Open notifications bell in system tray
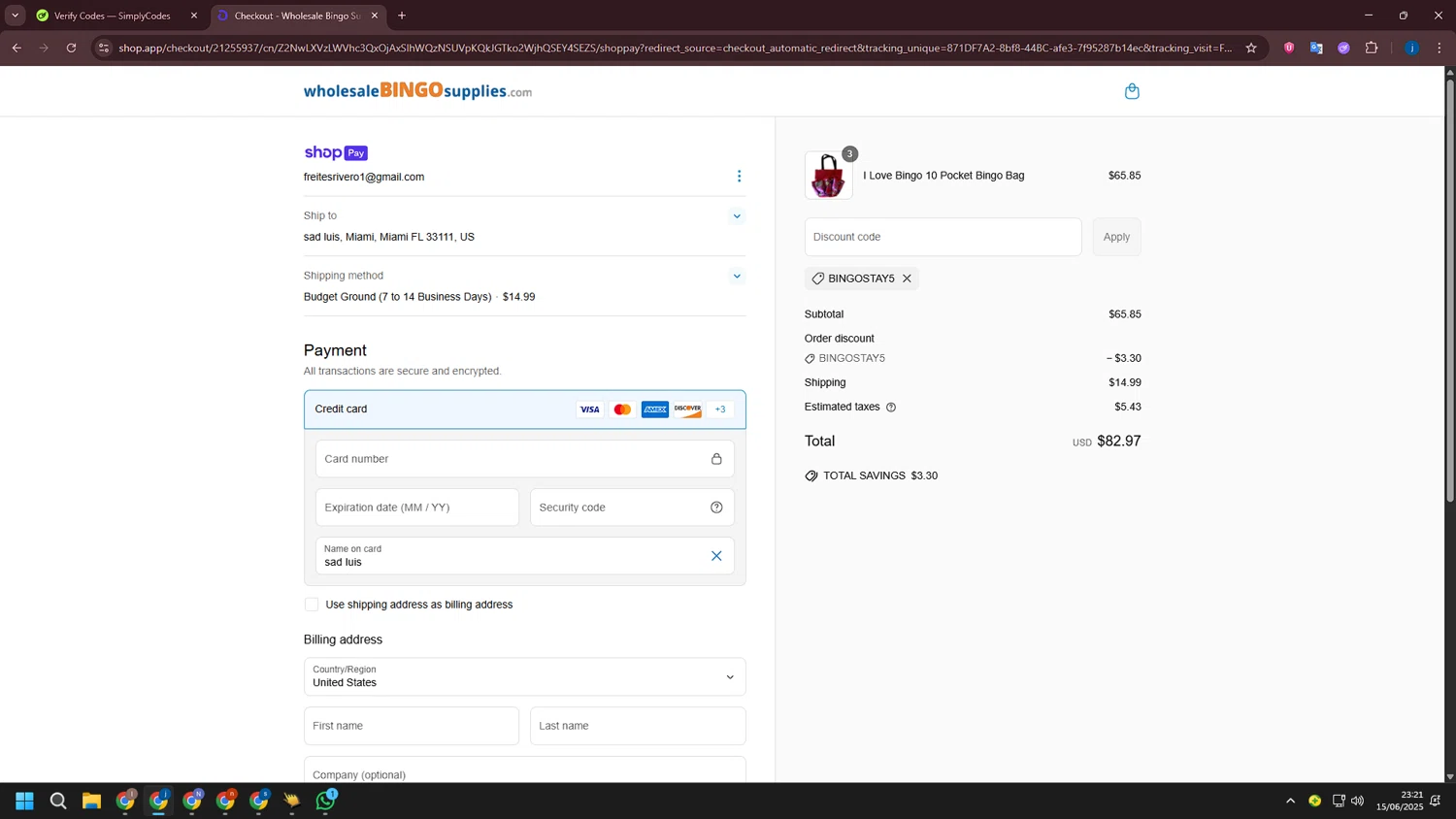Image resolution: width=1456 pixels, height=819 pixels. tap(1436, 801)
